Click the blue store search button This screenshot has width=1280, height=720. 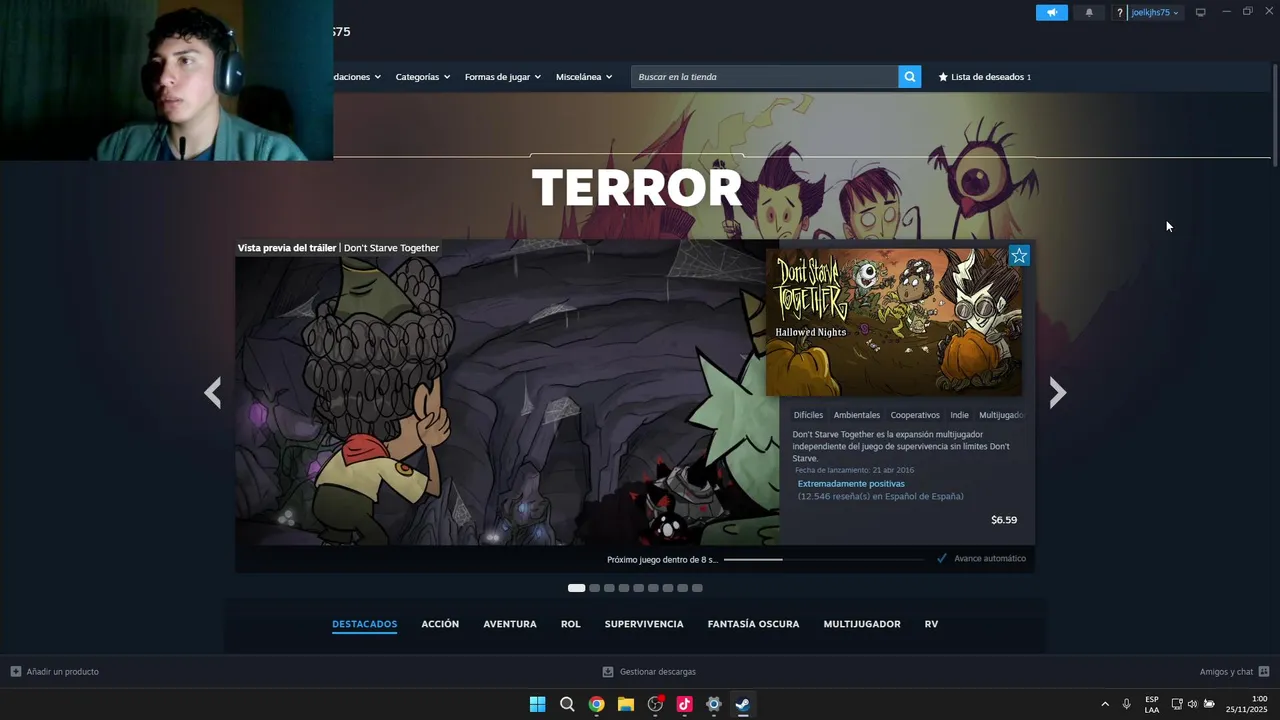coord(909,77)
